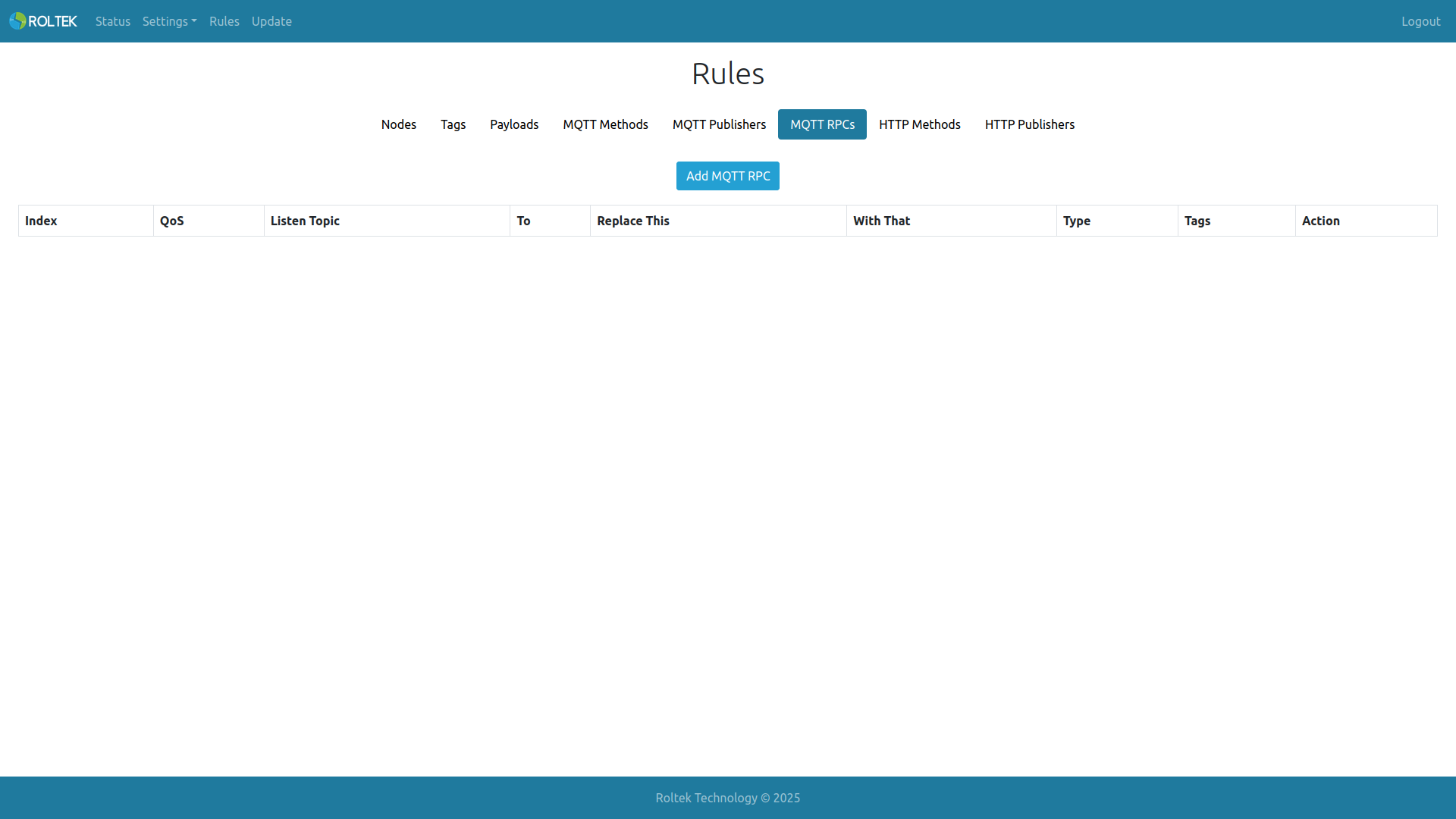Open the MQTT Publishers tab
Image resolution: width=1456 pixels, height=819 pixels.
(x=719, y=124)
